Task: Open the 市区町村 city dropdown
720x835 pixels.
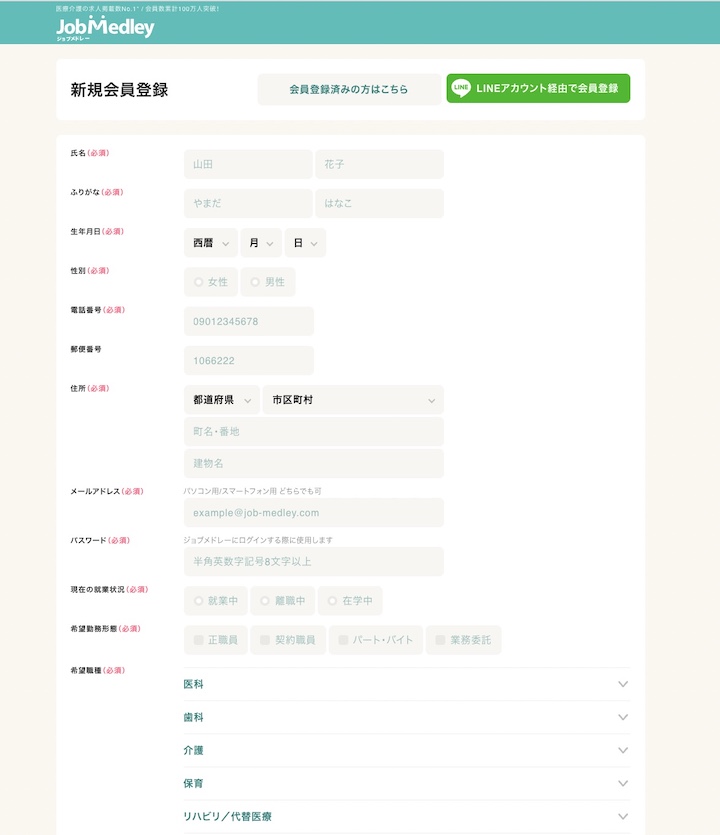Action: [x=353, y=400]
